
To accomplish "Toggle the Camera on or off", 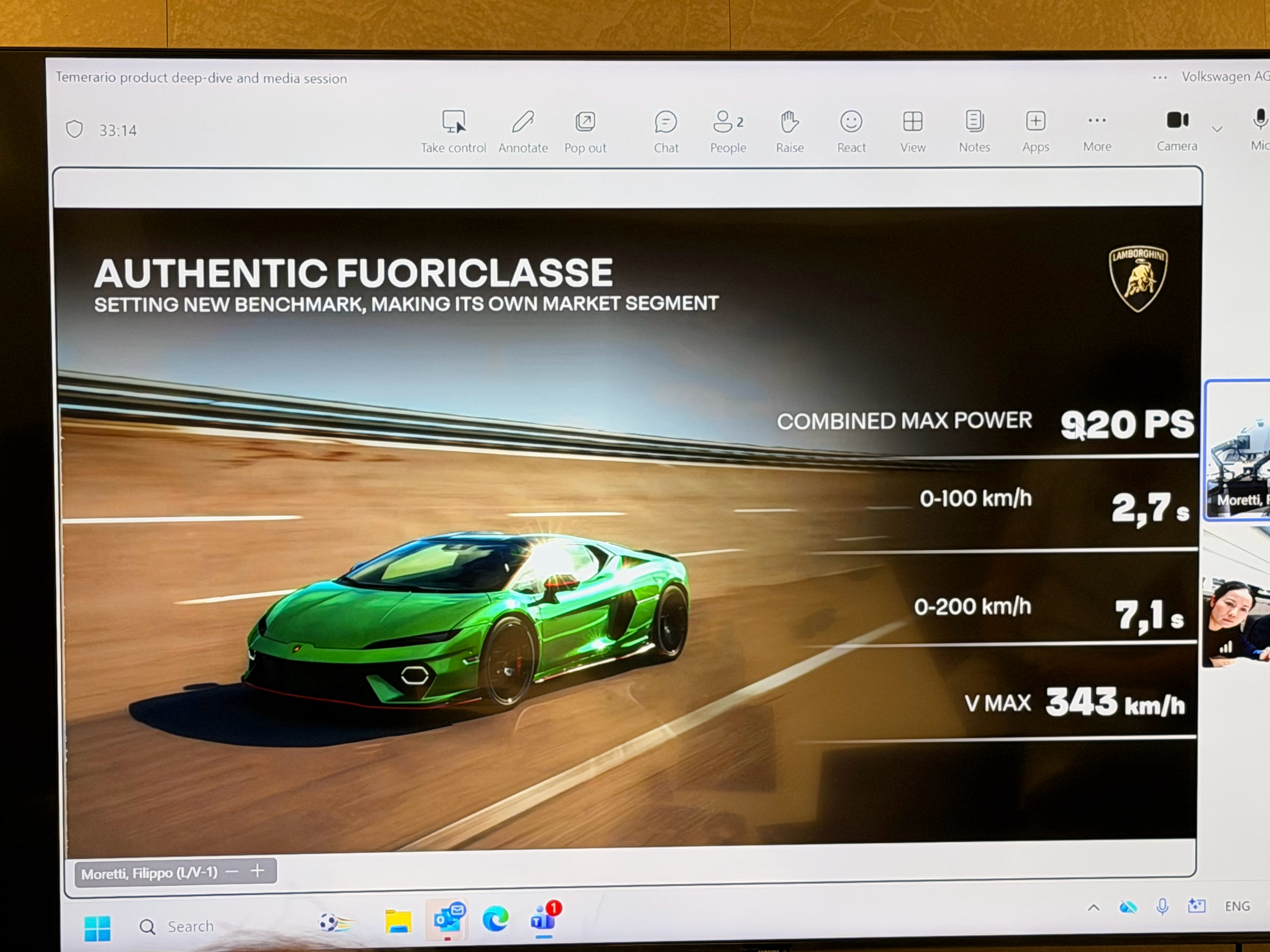I will click(x=1177, y=131).
